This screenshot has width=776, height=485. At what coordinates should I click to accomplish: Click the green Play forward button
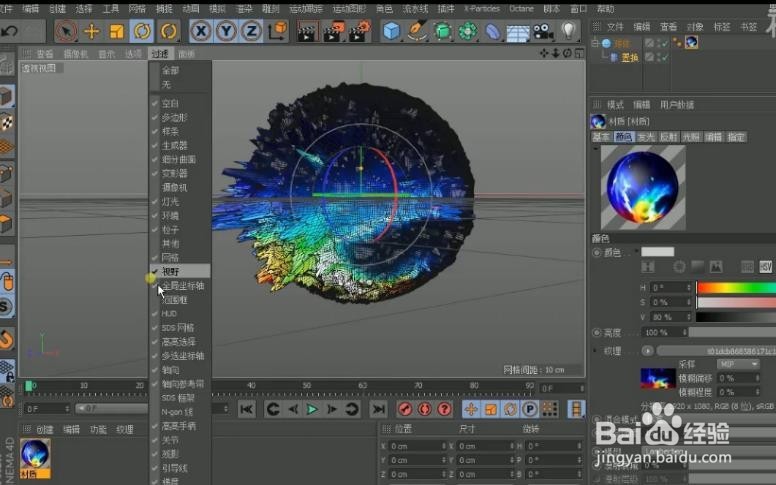tap(312, 409)
